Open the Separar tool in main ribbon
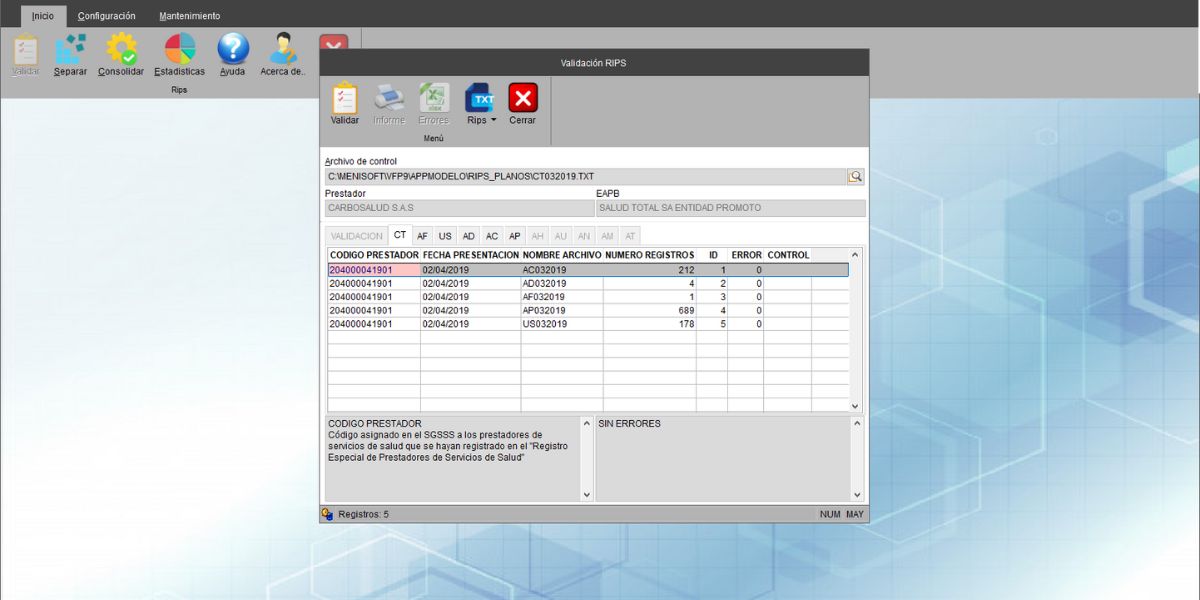 click(x=70, y=54)
